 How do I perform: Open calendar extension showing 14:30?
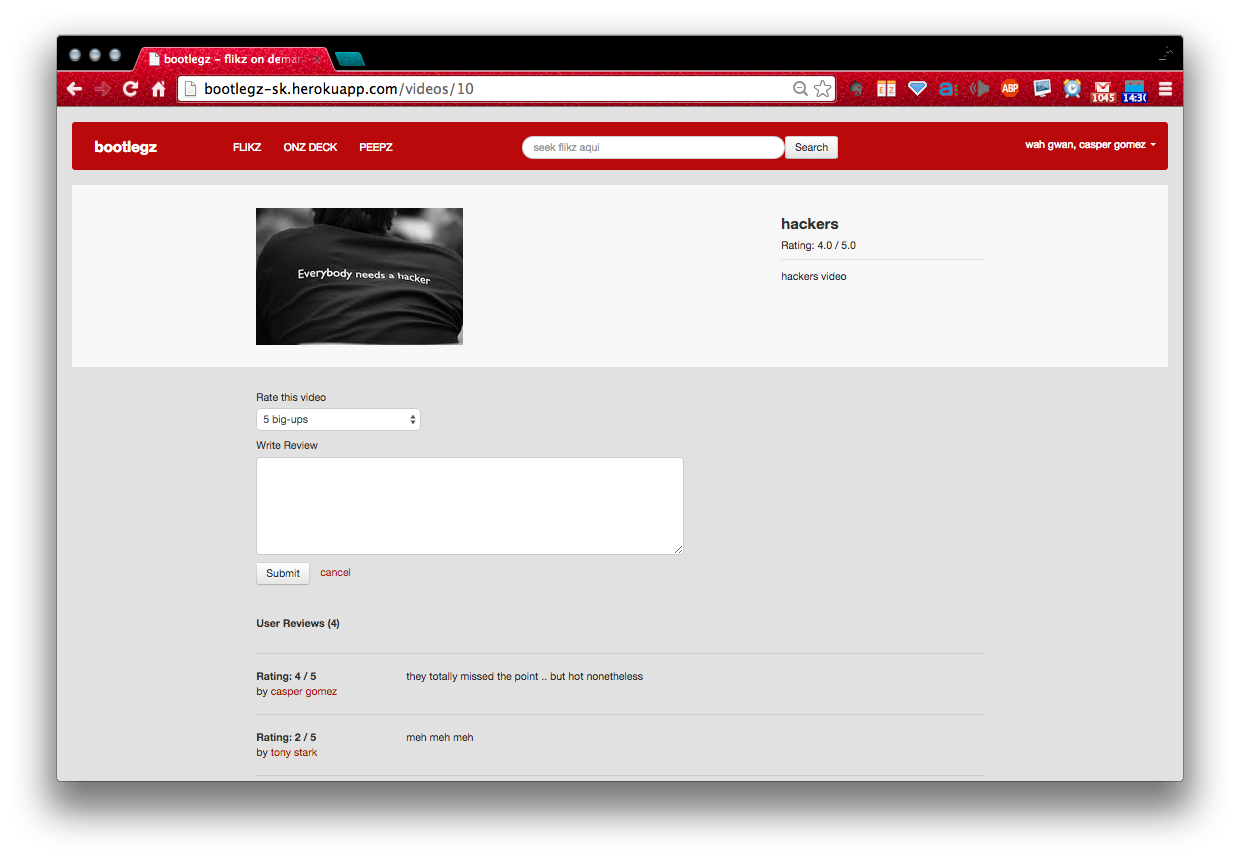click(1134, 91)
